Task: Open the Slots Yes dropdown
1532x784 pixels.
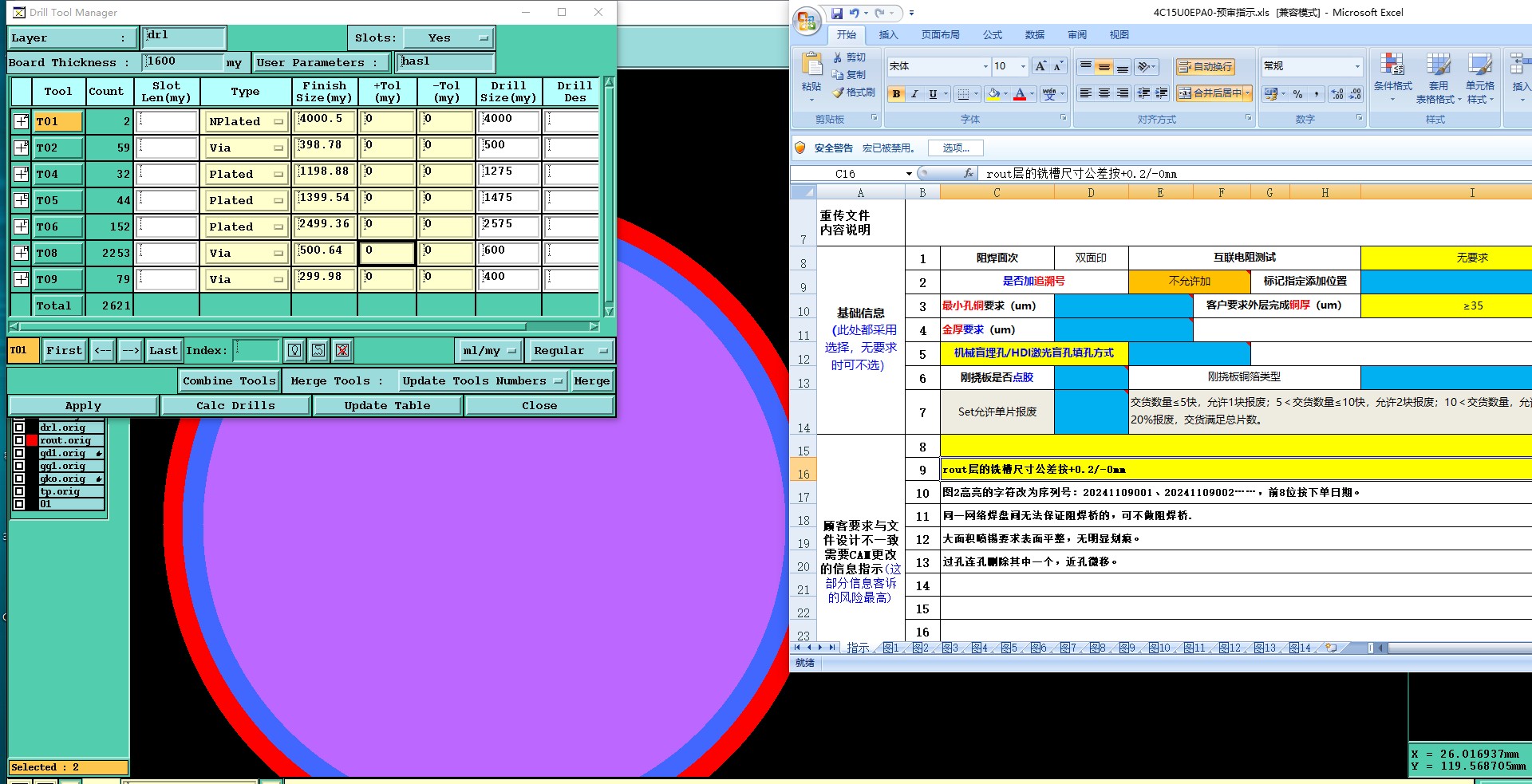Action: point(448,37)
